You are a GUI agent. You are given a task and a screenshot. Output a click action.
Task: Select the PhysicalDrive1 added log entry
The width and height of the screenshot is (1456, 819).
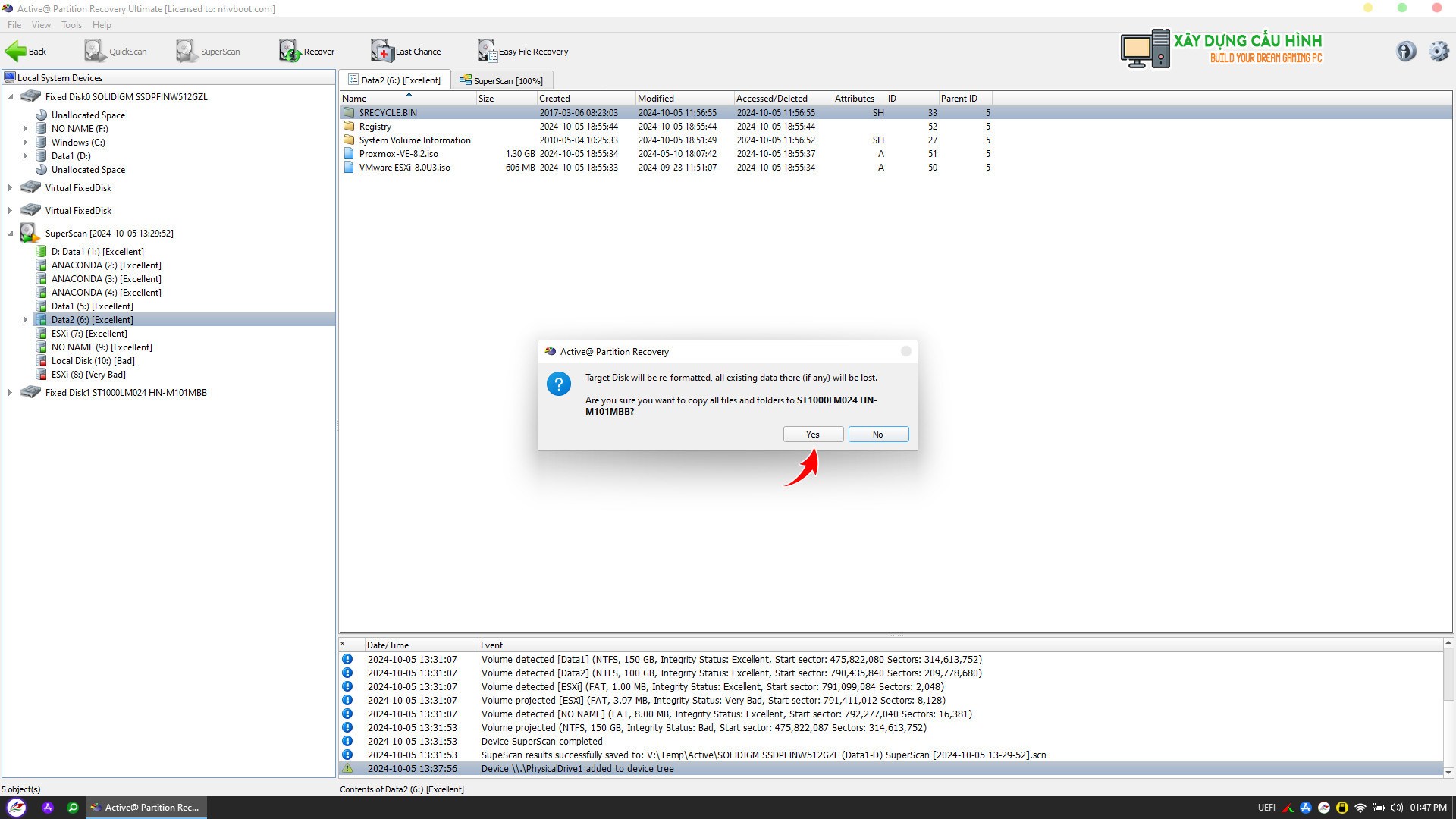click(891, 768)
